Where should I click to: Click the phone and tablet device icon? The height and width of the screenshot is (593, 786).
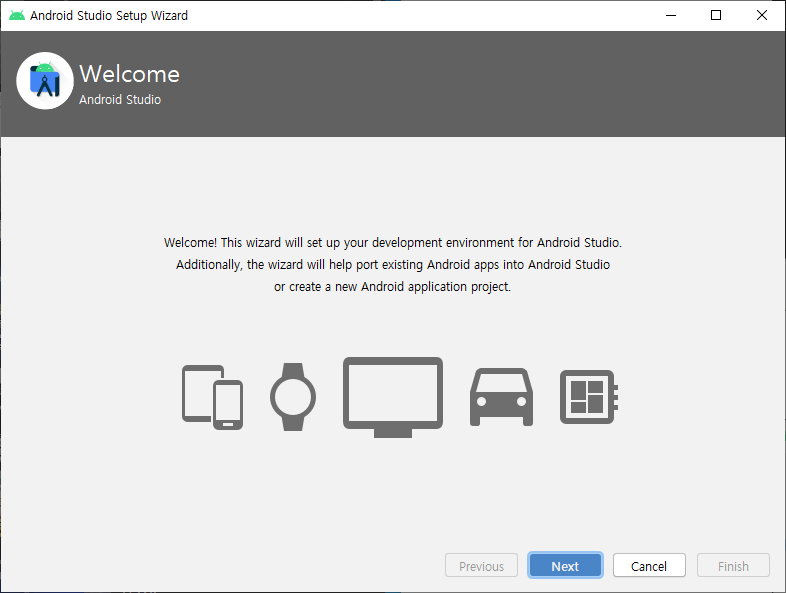coord(213,397)
